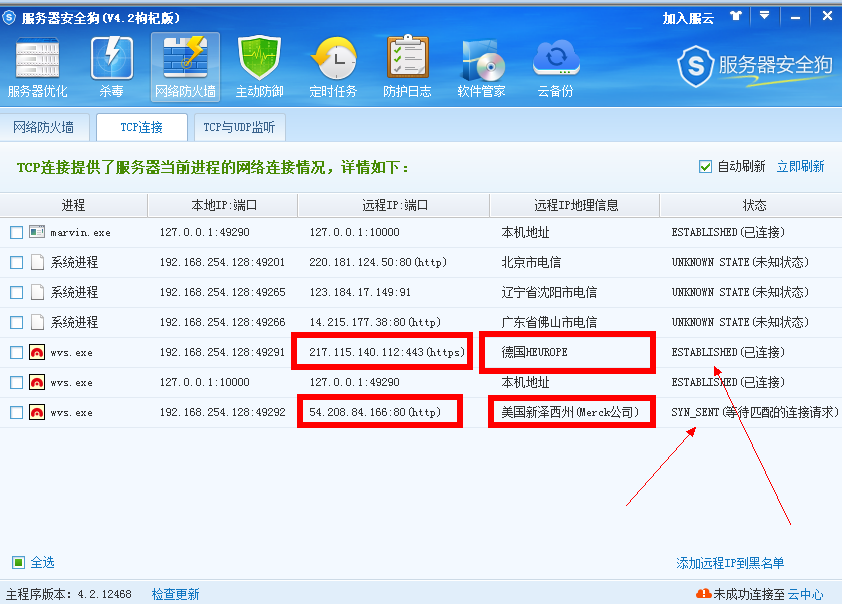The height and width of the screenshot is (604, 842).
Task: Click wvs.exe icon for 127.0.0.1:10000 row
Action: point(37,382)
